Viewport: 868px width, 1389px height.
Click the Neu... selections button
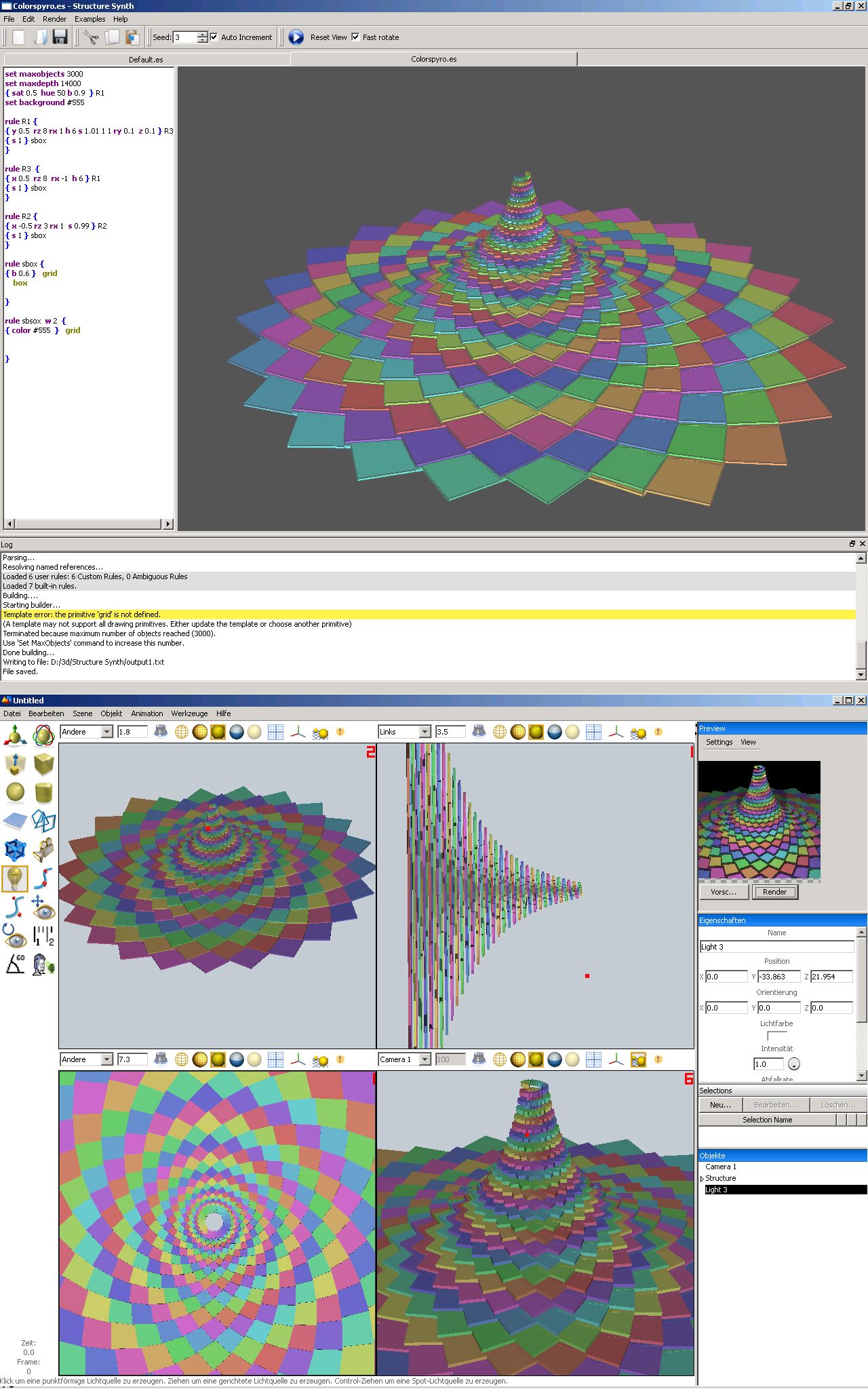(720, 1105)
